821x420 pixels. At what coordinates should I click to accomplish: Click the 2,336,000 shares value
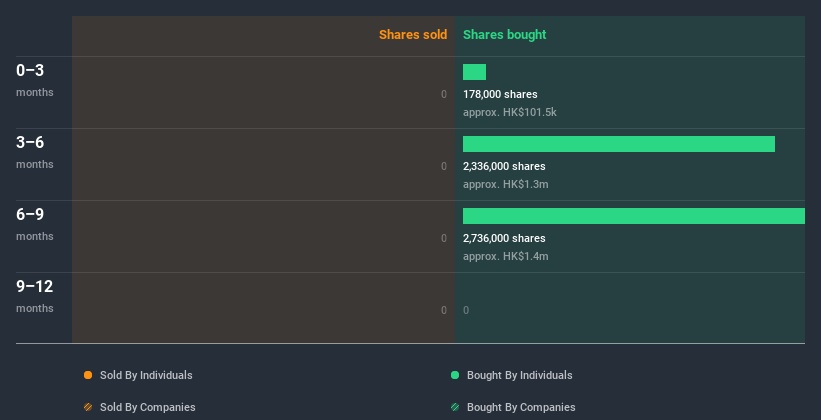point(504,166)
